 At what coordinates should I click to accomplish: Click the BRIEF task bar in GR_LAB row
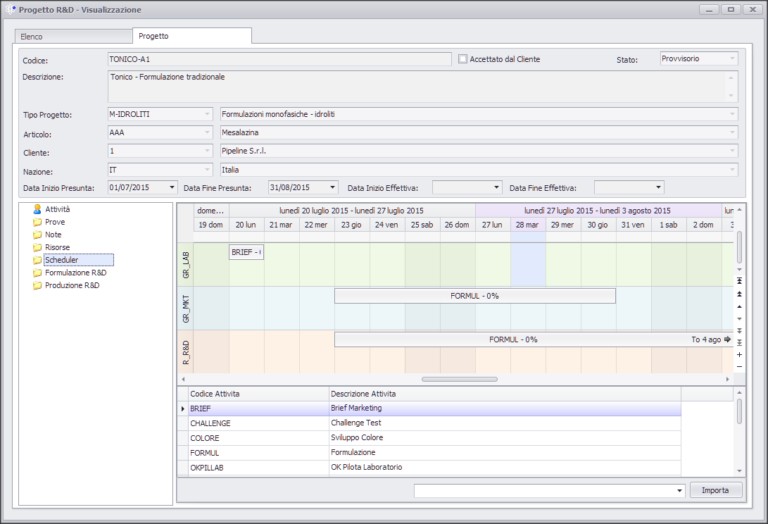click(x=246, y=252)
